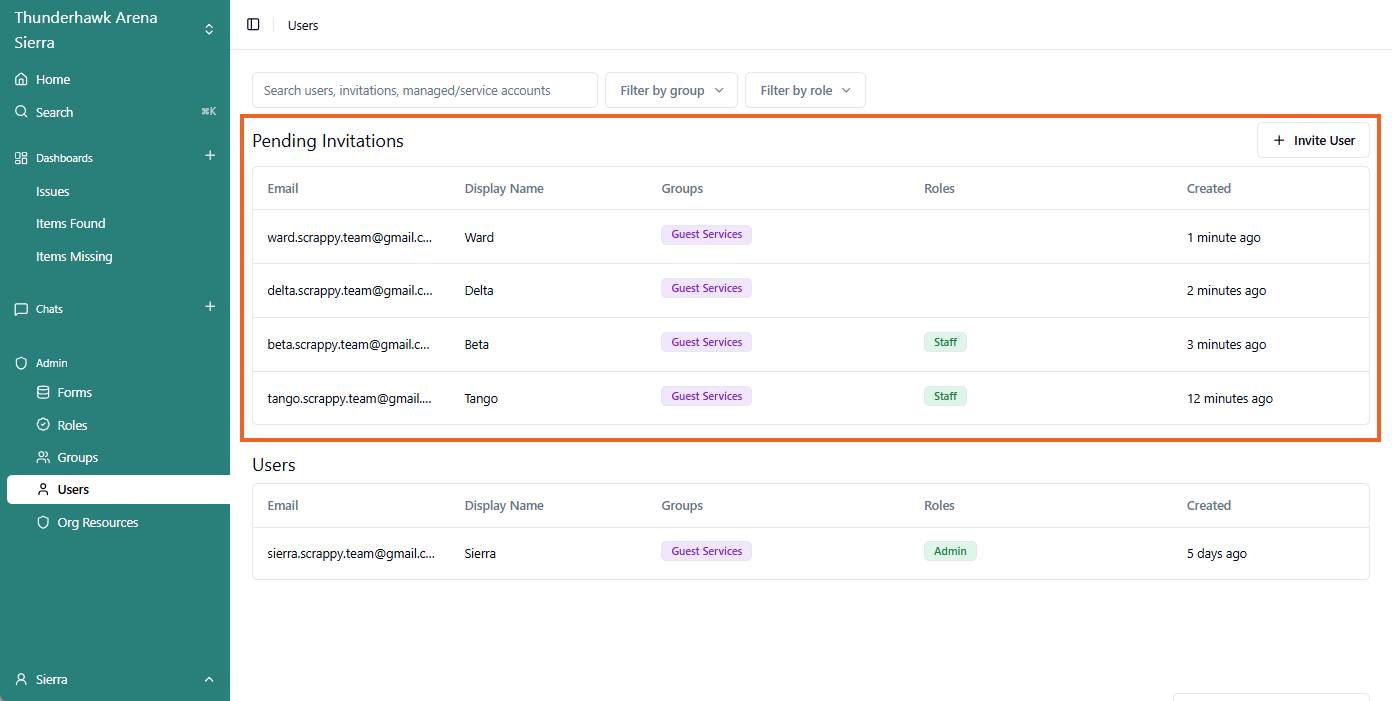
Task: Open the Thunderhawk Arena organization switcher
Action: [x=209, y=30]
